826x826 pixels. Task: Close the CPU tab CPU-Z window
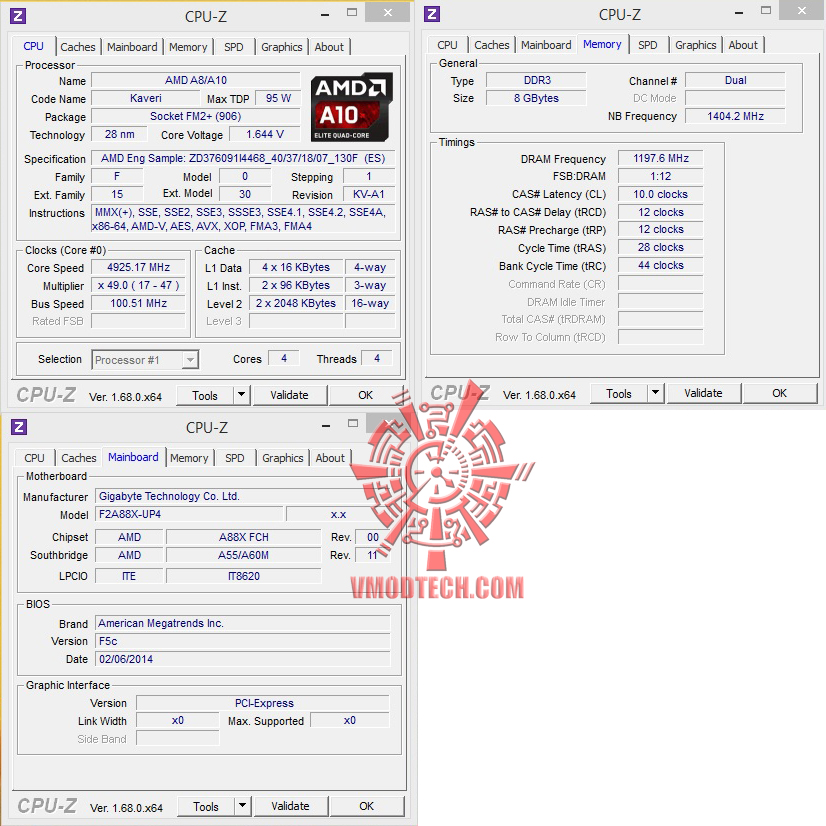pos(388,13)
